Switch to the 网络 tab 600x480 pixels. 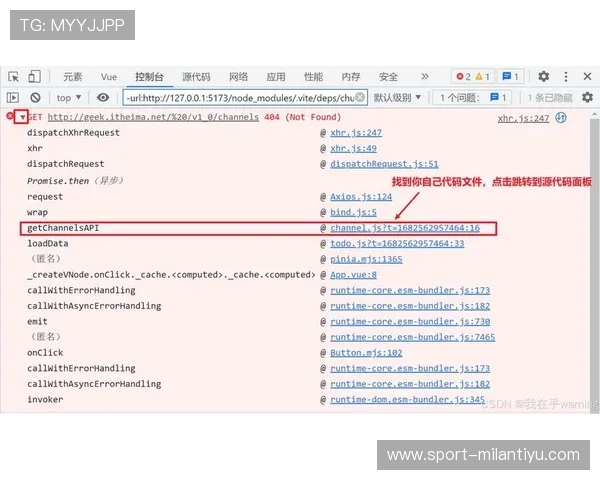click(238, 77)
